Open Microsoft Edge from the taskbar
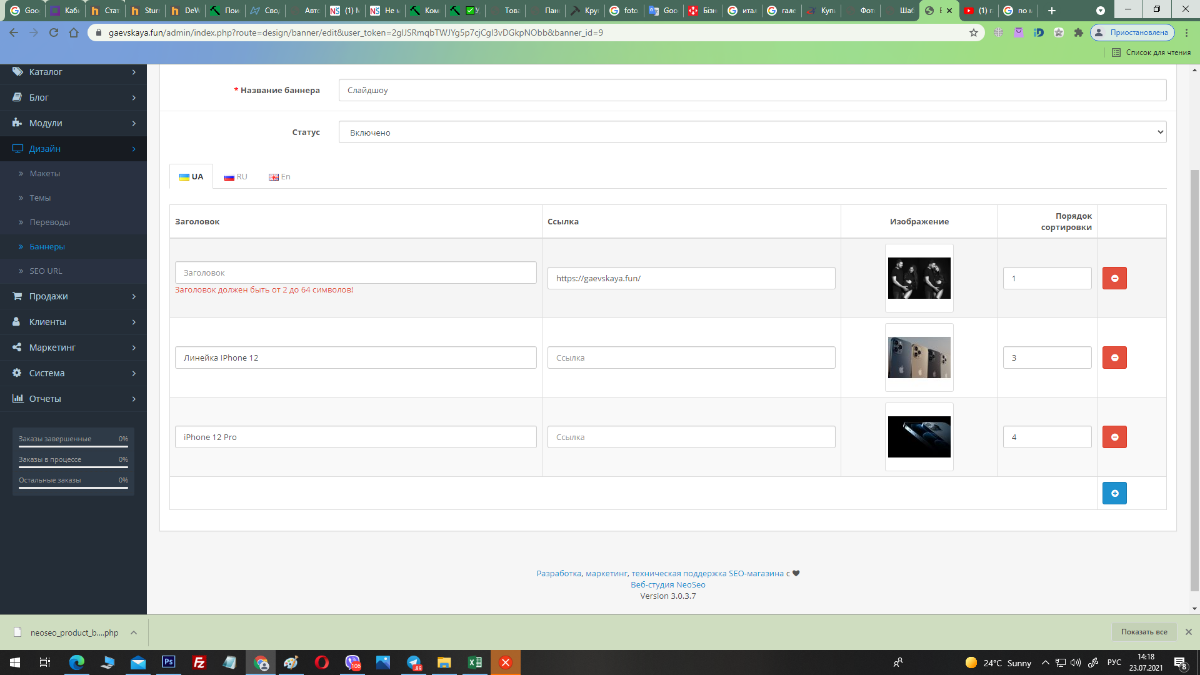Viewport: 1200px width, 675px height. coord(76,662)
